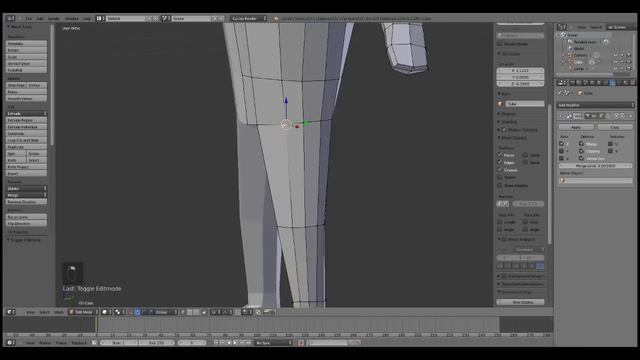Click the play animation reverse icon
The width and height of the screenshot is (640, 360).
tap(229, 342)
